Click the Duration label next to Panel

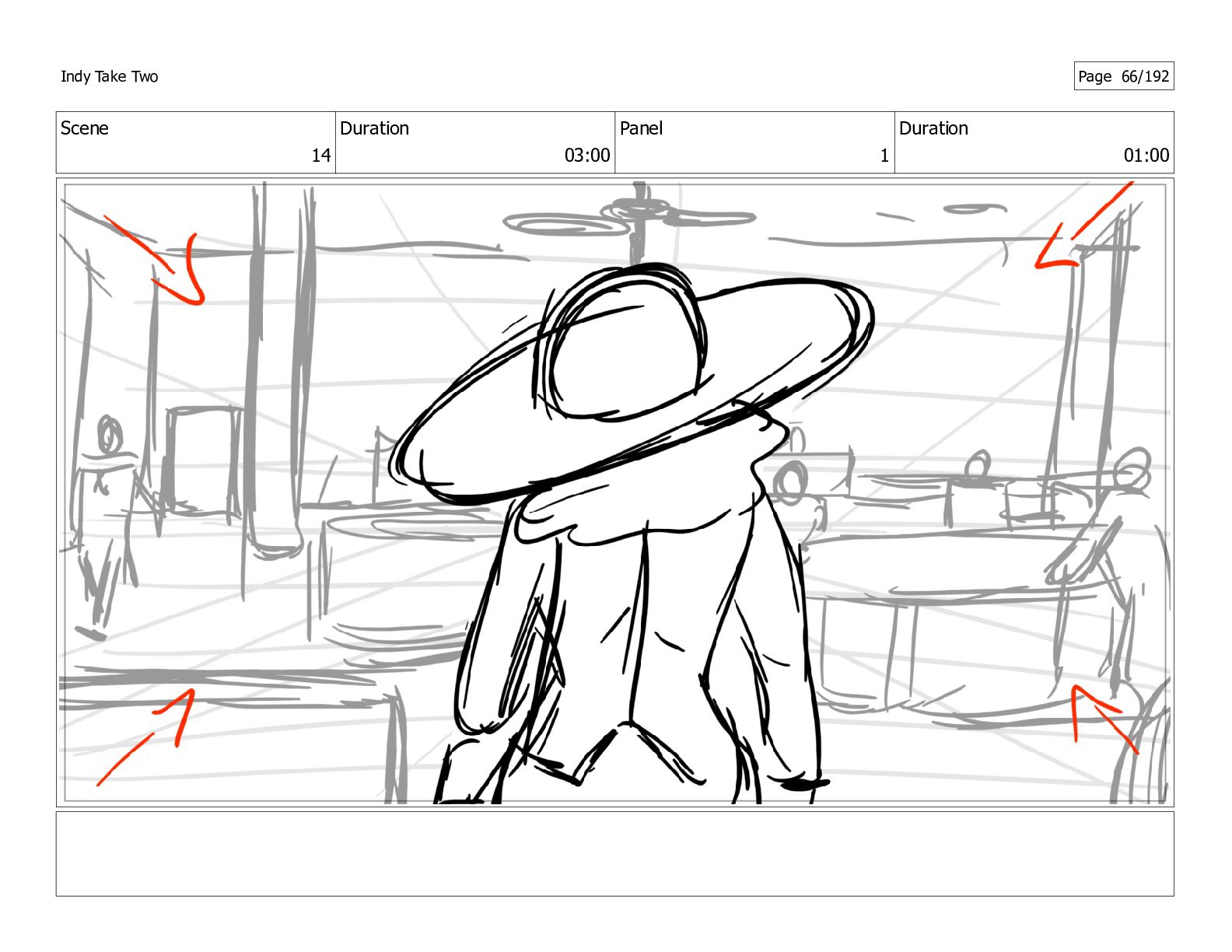pyautogui.click(x=933, y=128)
